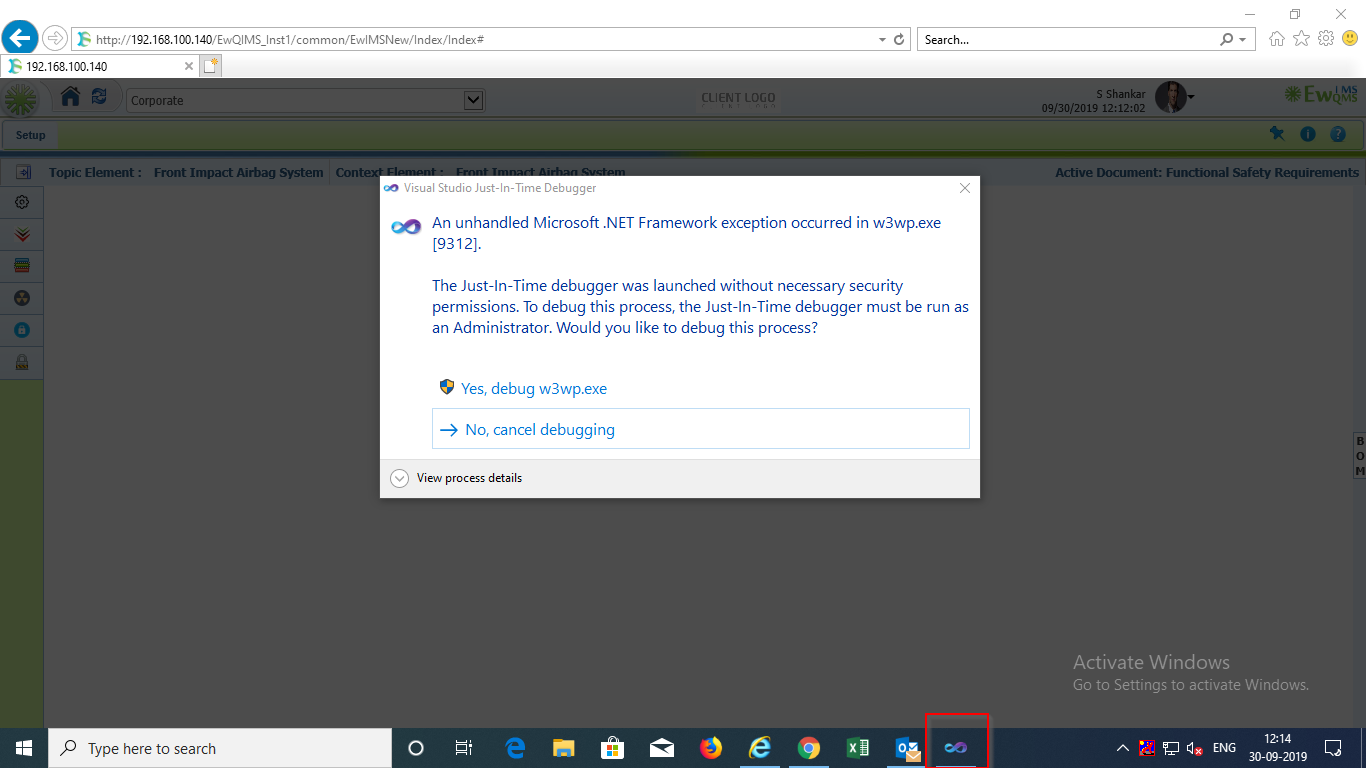Click the blue help question icon

click(1338, 134)
